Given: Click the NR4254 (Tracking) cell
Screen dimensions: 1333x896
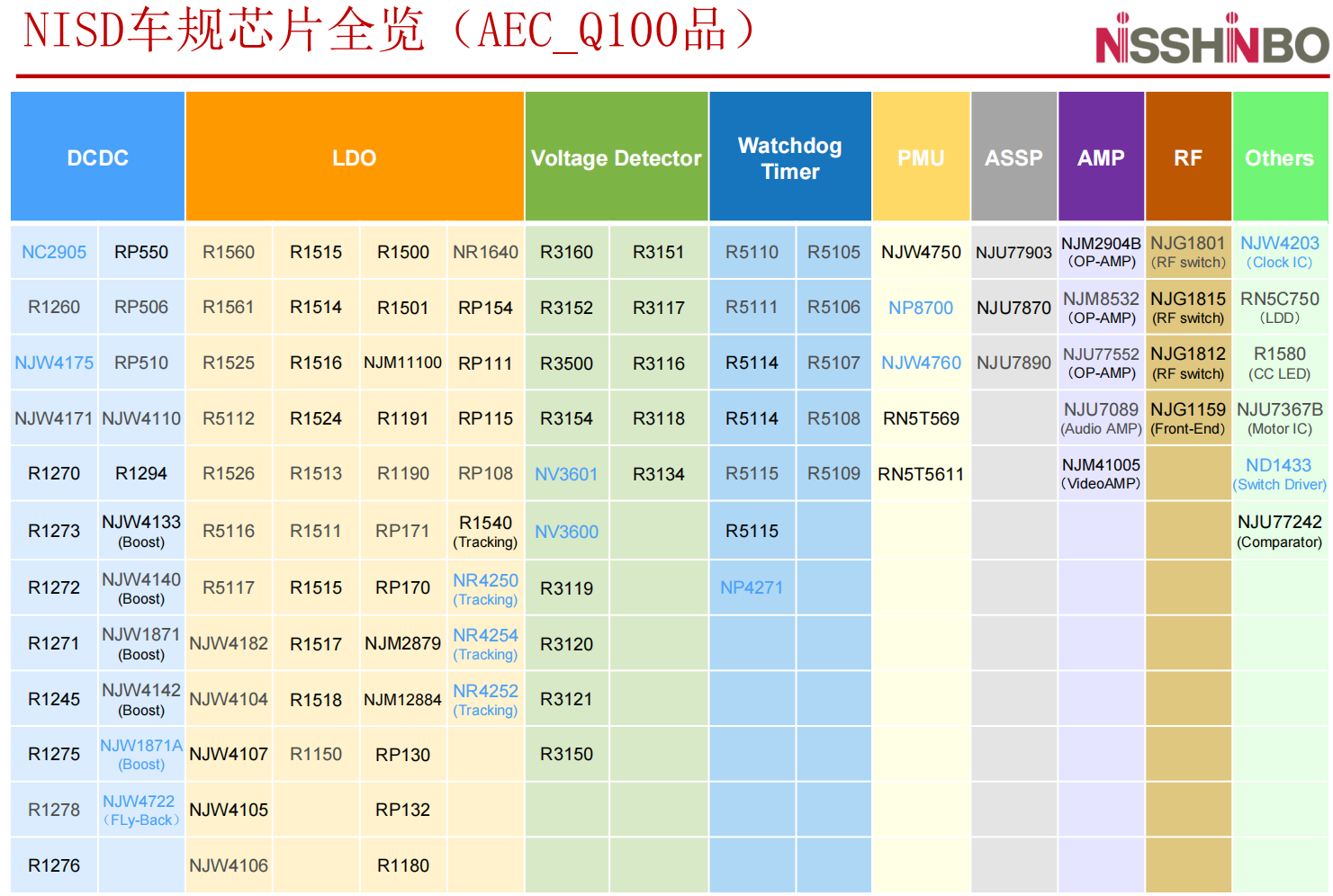Looking at the screenshot, I should point(486,643).
